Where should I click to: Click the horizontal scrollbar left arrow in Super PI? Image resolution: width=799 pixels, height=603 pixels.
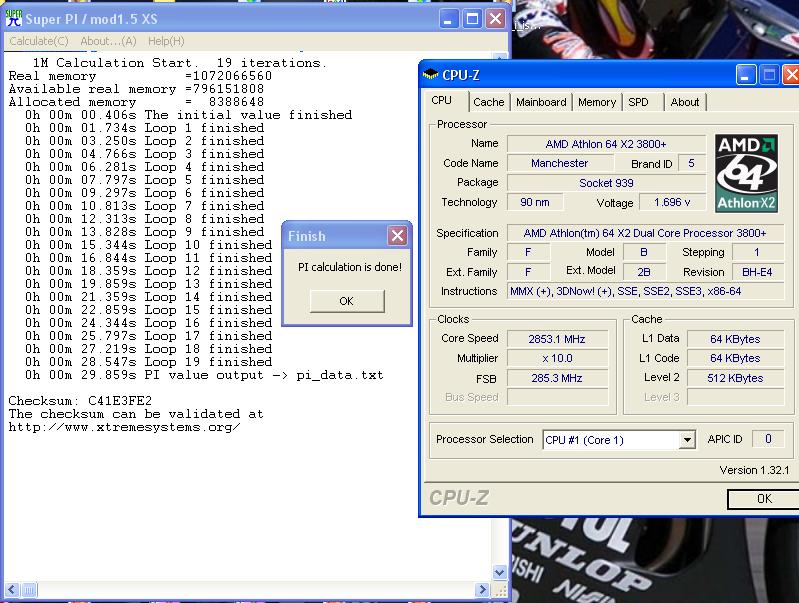pyautogui.click(x=12, y=590)
